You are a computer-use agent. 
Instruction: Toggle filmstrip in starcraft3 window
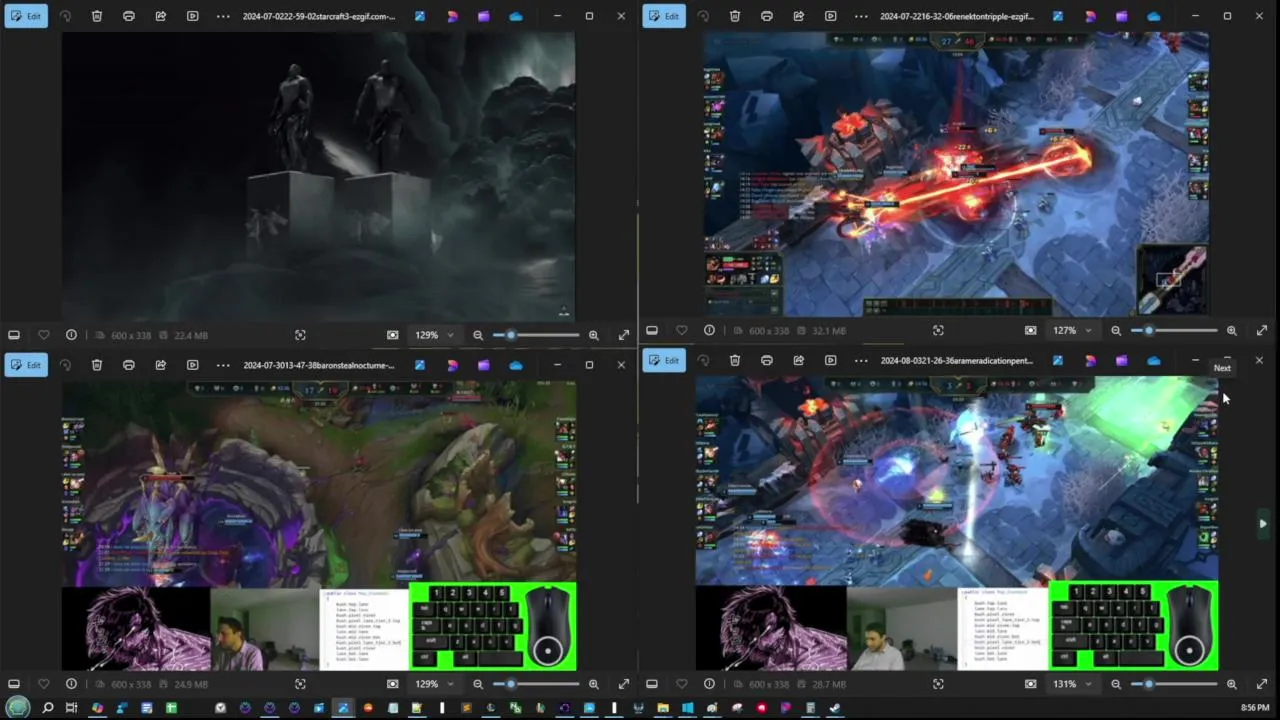click(x=14, y=335)
